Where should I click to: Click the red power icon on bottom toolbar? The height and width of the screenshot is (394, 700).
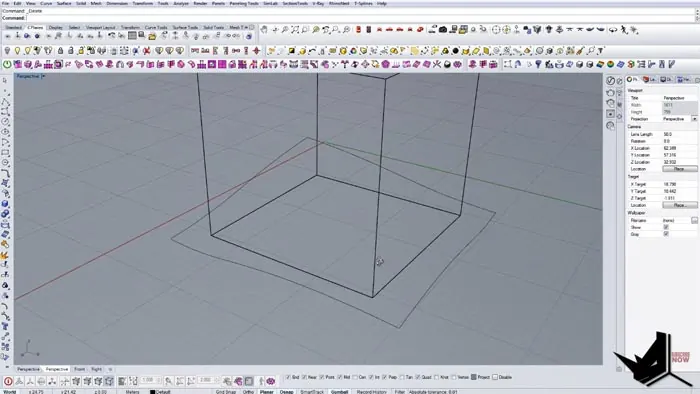coord(8,381)
